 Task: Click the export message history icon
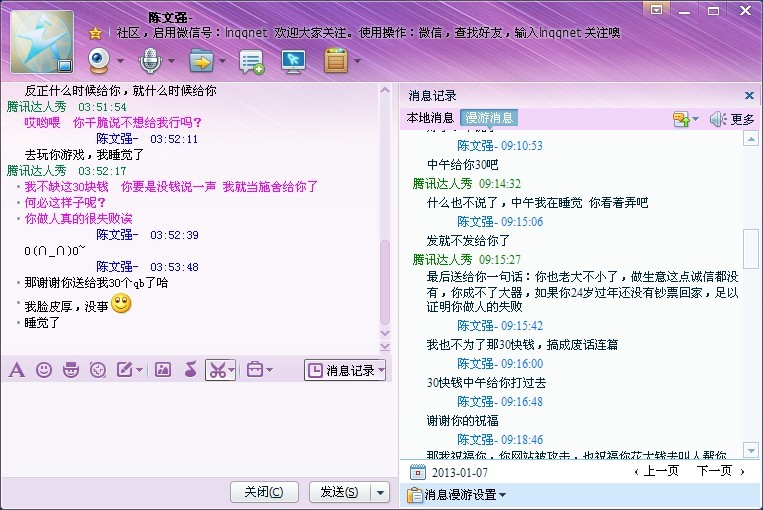point(681,119)
